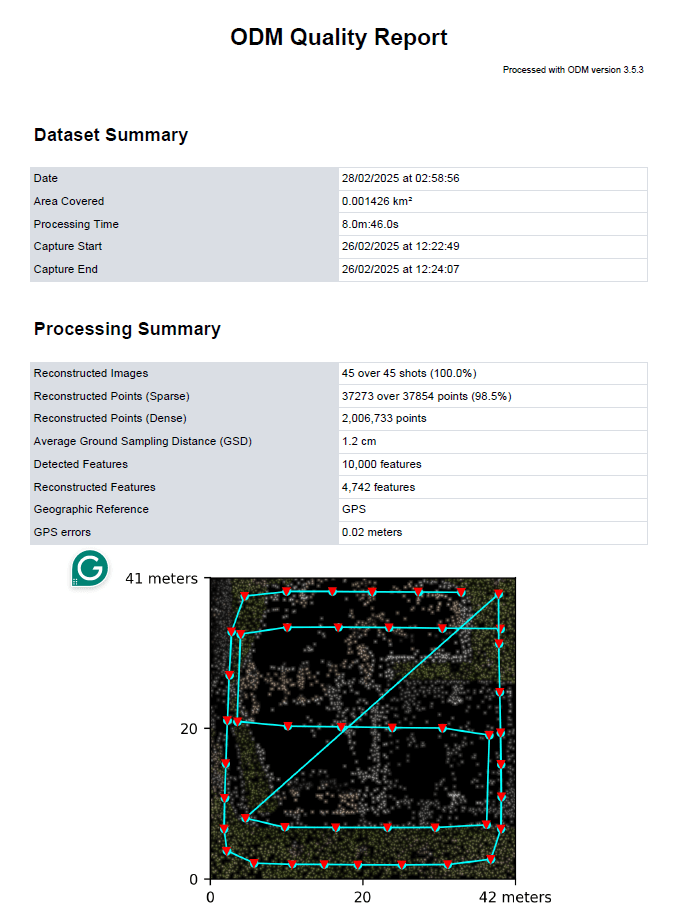The width and height of the screenshot is (674, 916).
Task: Click the Reconstructed Images label
Action: pos(91,373)
